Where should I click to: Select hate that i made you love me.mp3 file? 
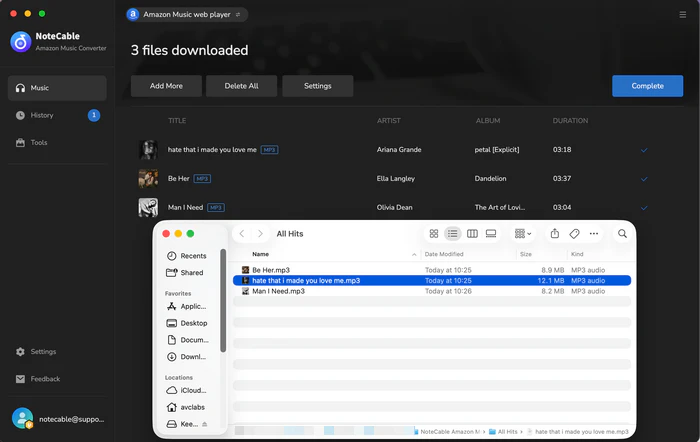[x=432, y=280]
